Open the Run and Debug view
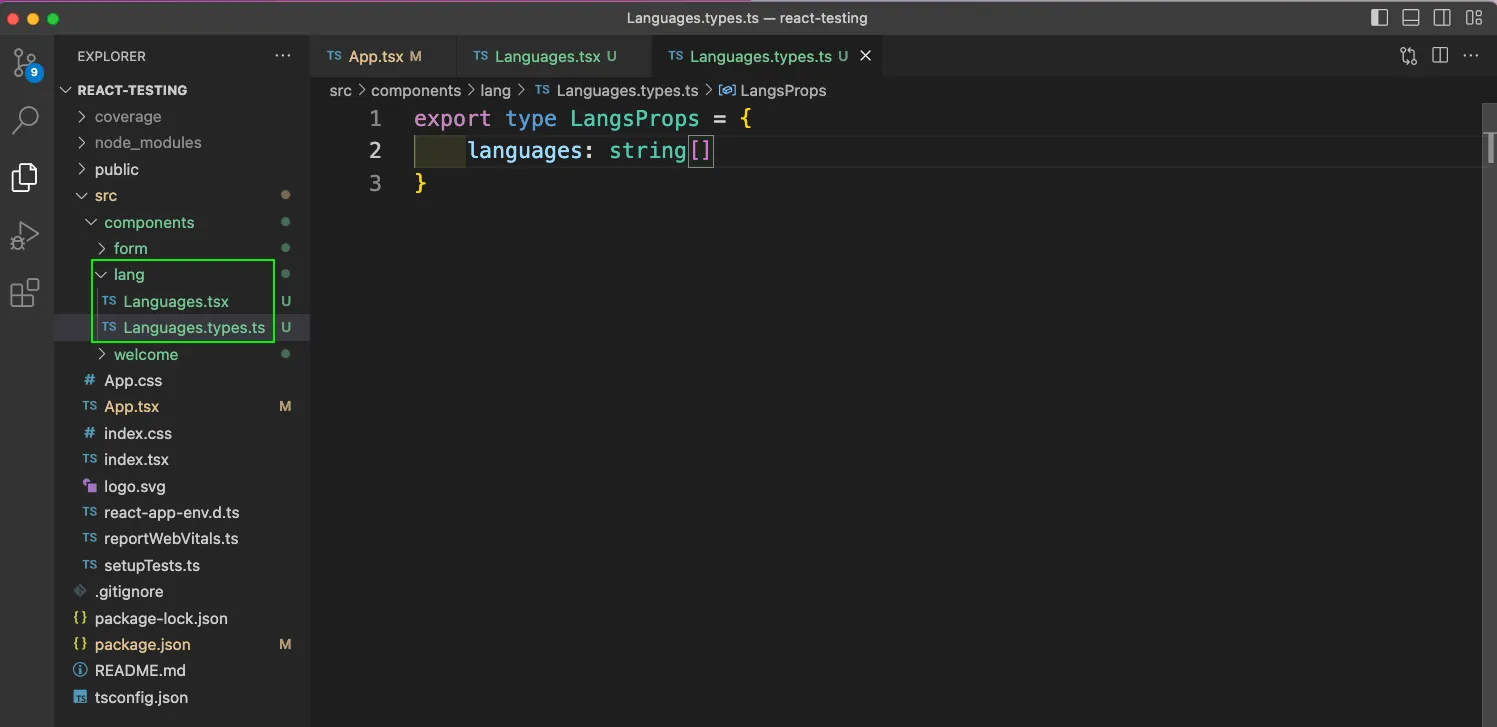This screenshot has height=727, width=1497. click(x=25, y=236)
